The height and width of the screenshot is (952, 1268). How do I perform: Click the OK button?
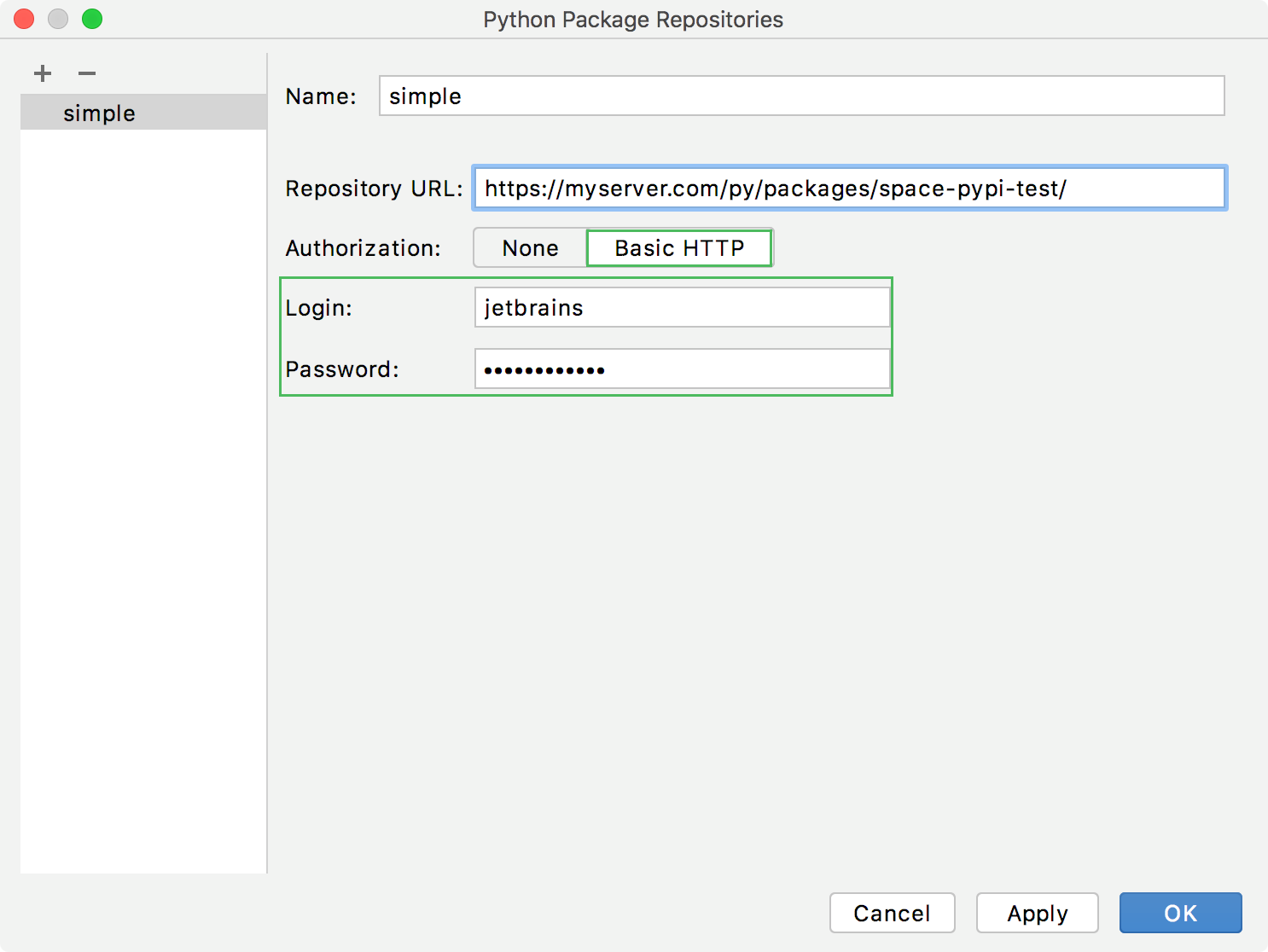[x=1180, y=913]
